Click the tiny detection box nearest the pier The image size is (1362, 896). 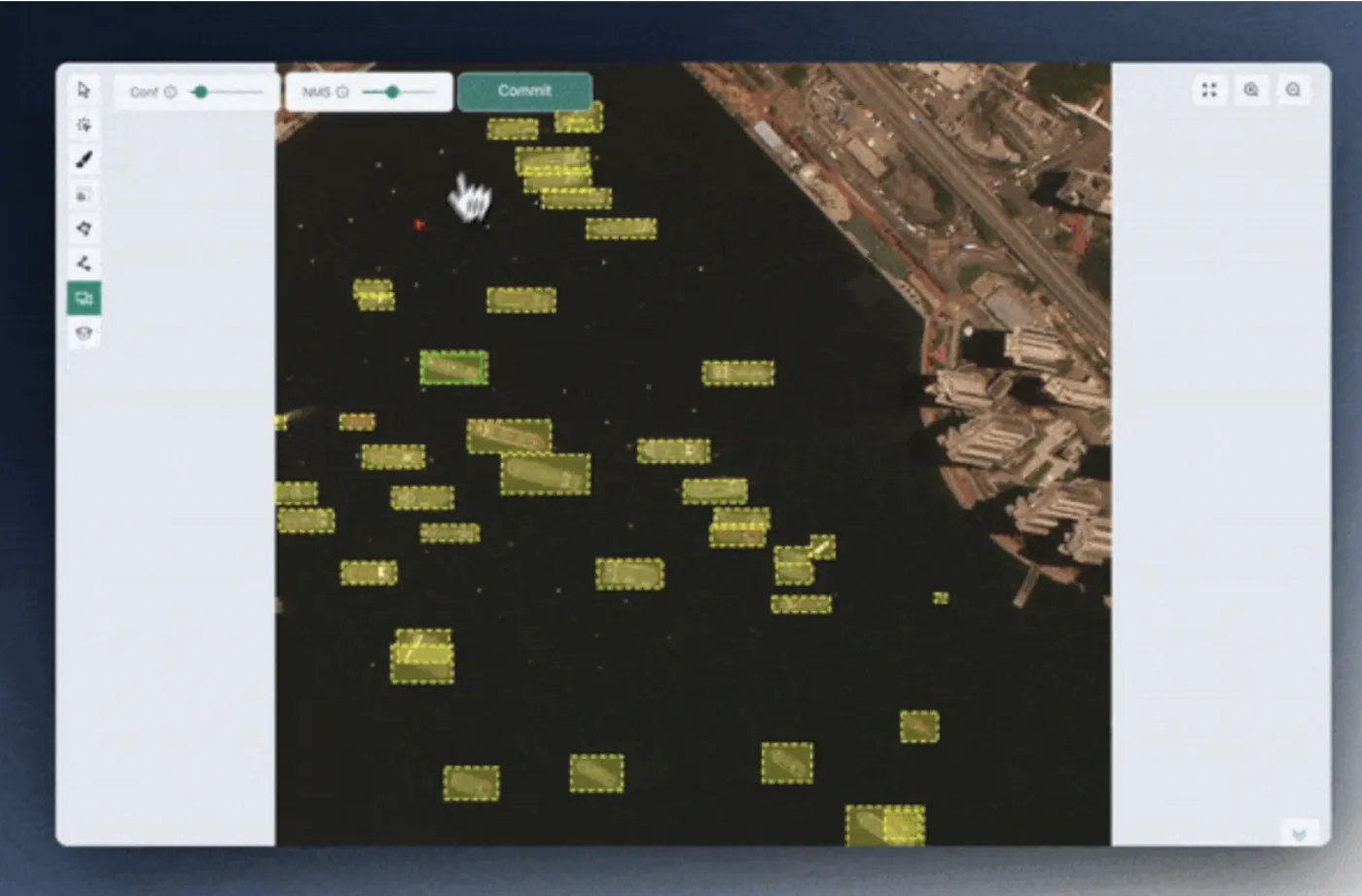[941, 597]
